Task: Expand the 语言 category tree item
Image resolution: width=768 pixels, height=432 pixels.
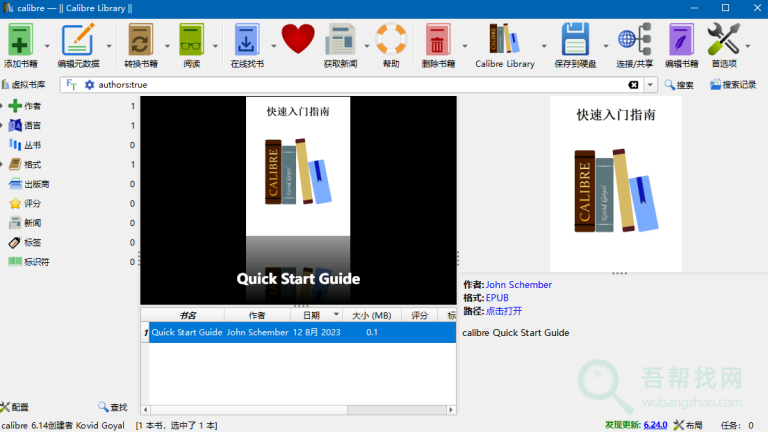Action: 4,126
